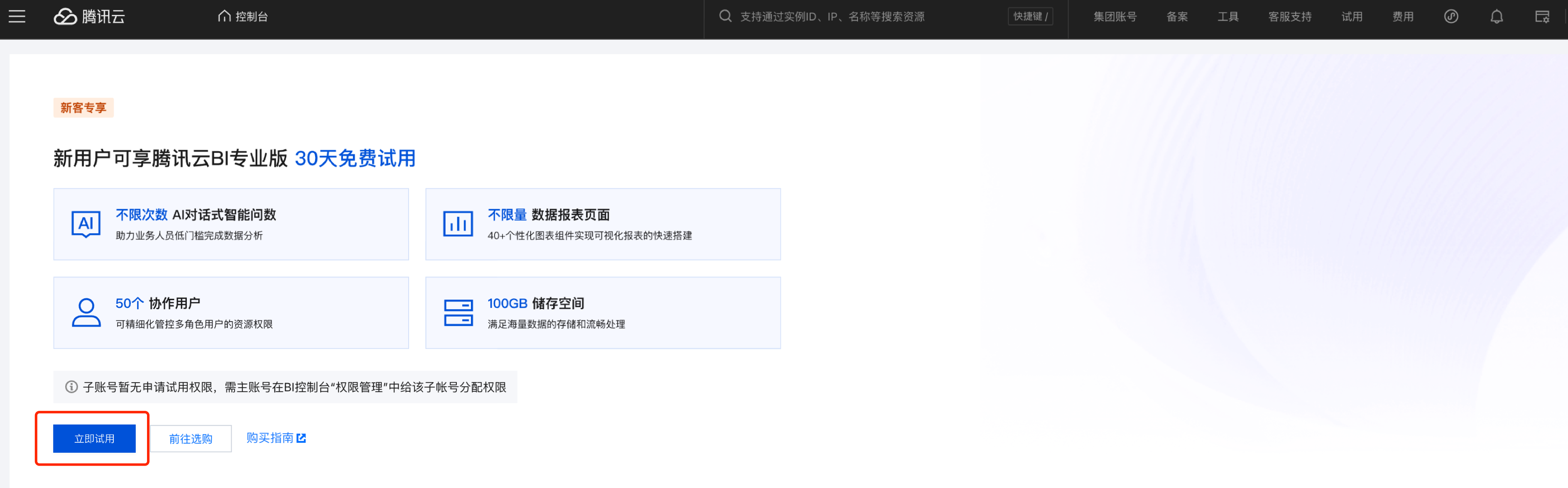Open the hamburger navigation menu
1568x488 pixels.
[17, 17]
